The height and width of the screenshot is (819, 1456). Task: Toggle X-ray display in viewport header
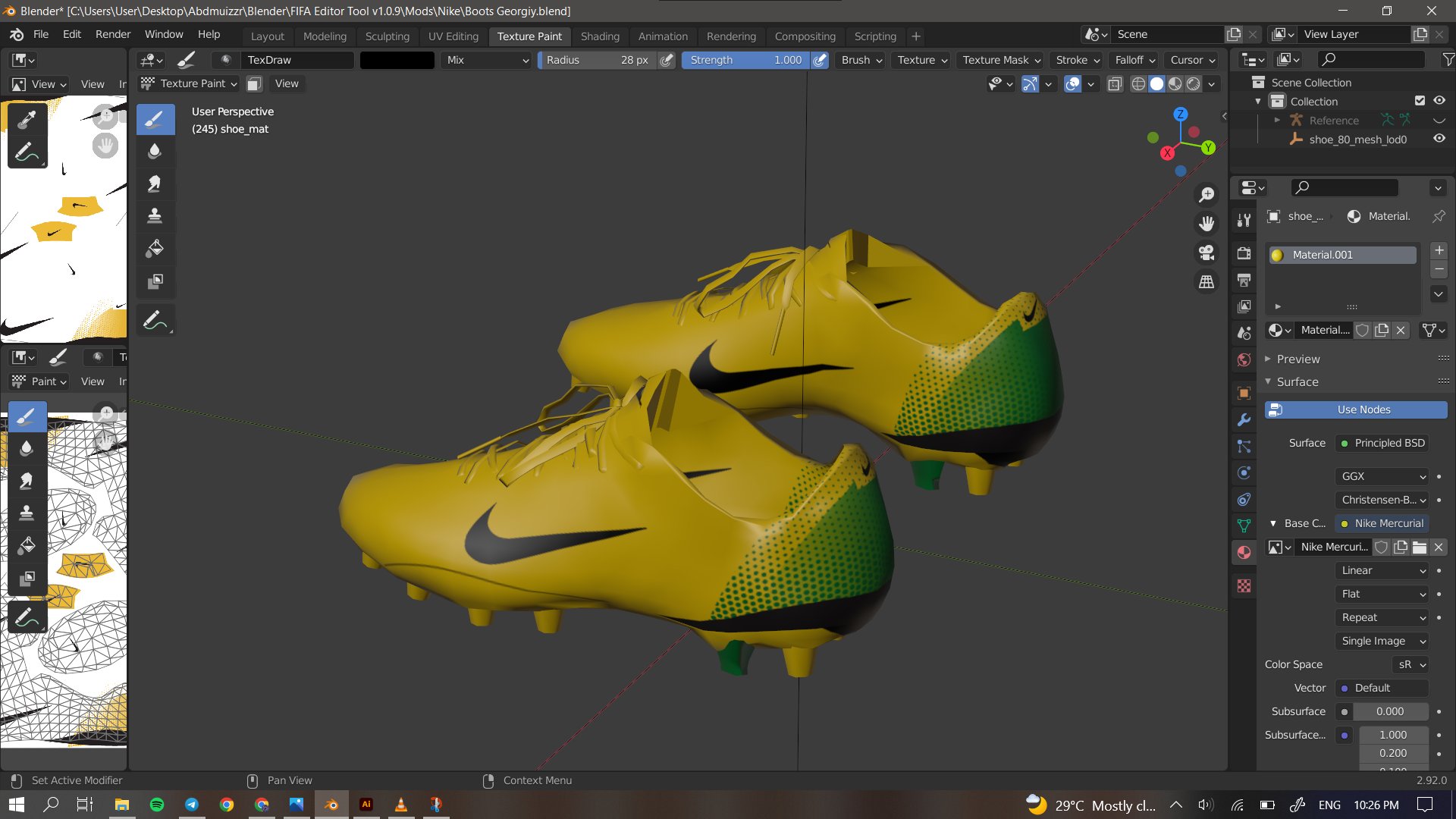[1115, 84]
